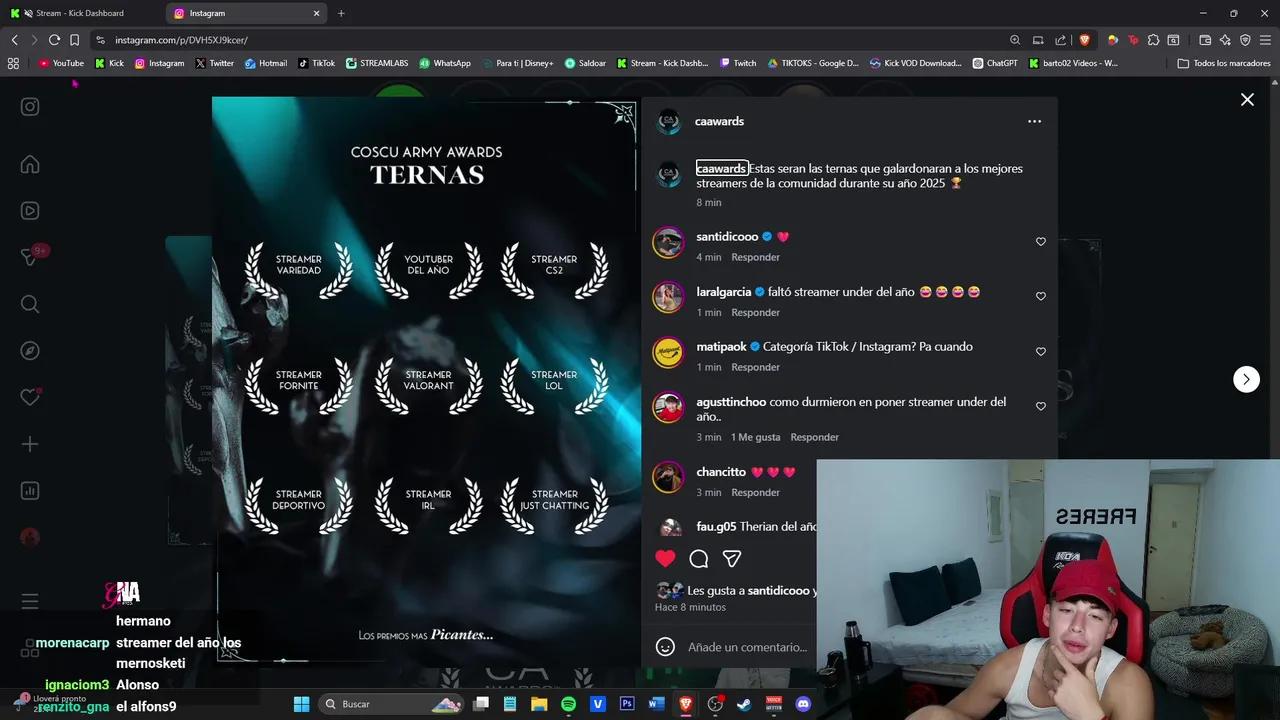Open Kick bookmark
This screenshot has width=1280, height=720.
tap(109, 63)
